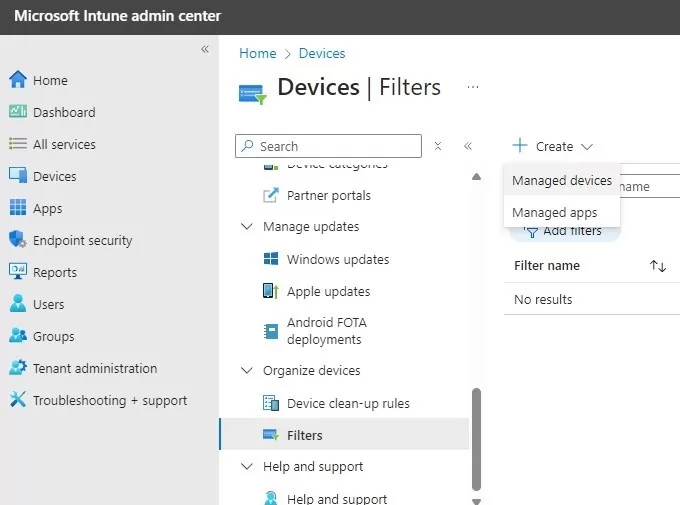The width and height of the screenshot is (680, 505).
Task: Click the partially hidden filter name search field
Action: [650, 186]
